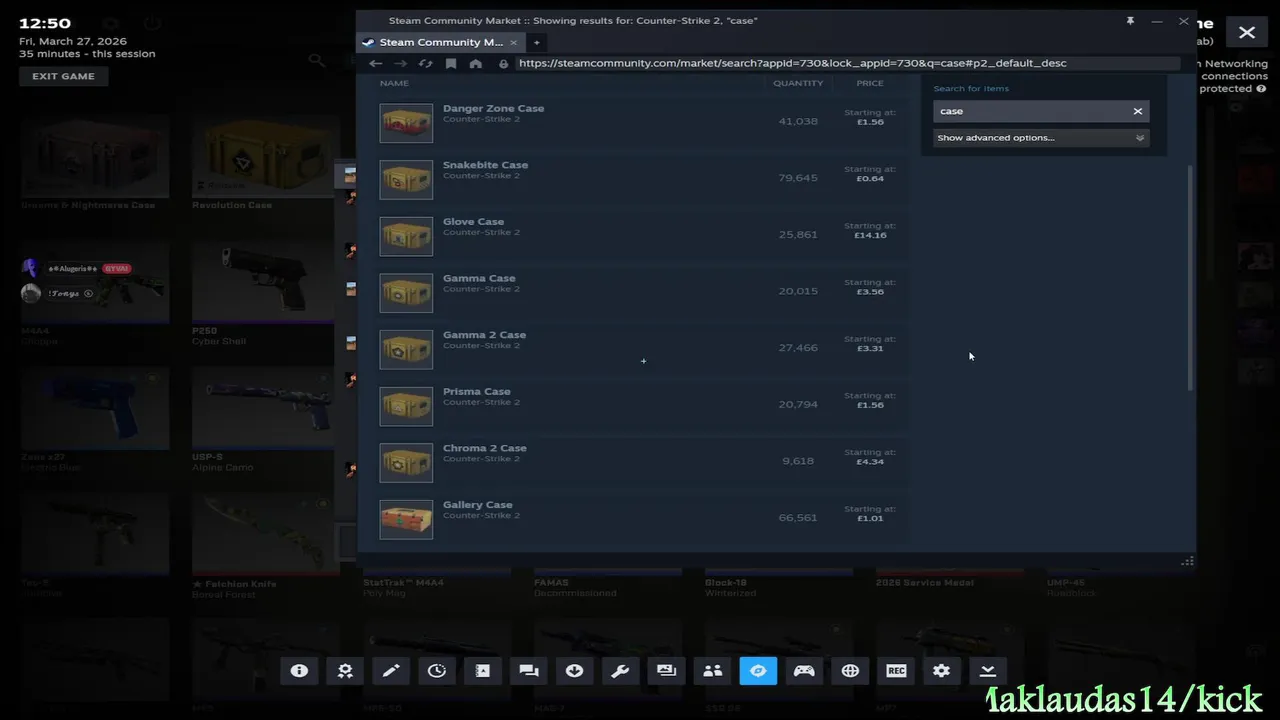Collapse overlay toolbar with down-arrow icon
The width and height of the screenshot is (1280, 720).
[987, 671]
